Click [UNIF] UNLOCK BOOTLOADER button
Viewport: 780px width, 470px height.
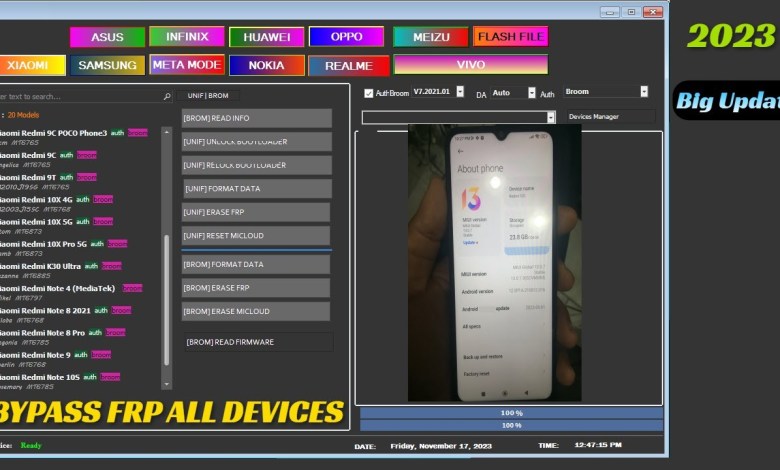[257, 142]
